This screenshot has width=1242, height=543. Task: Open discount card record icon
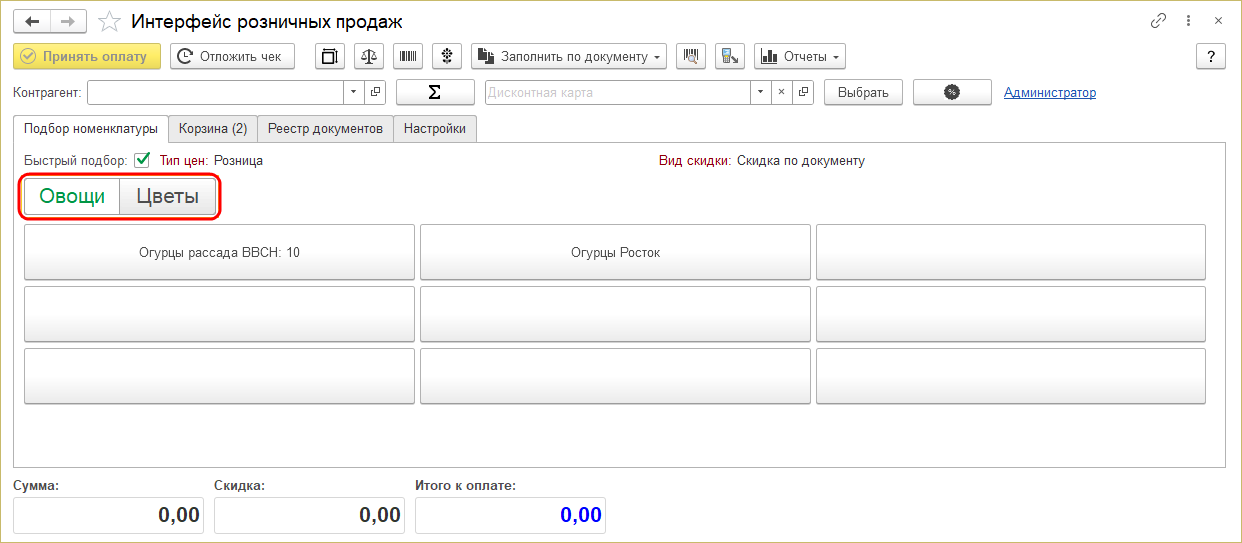click(803, 92)
